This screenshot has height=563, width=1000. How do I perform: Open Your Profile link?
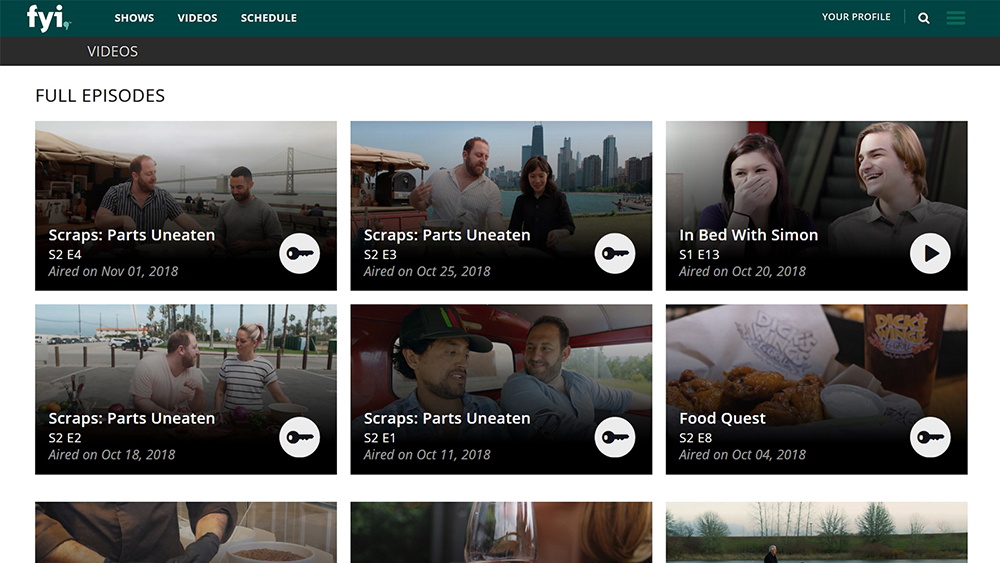tap(855, 17)
